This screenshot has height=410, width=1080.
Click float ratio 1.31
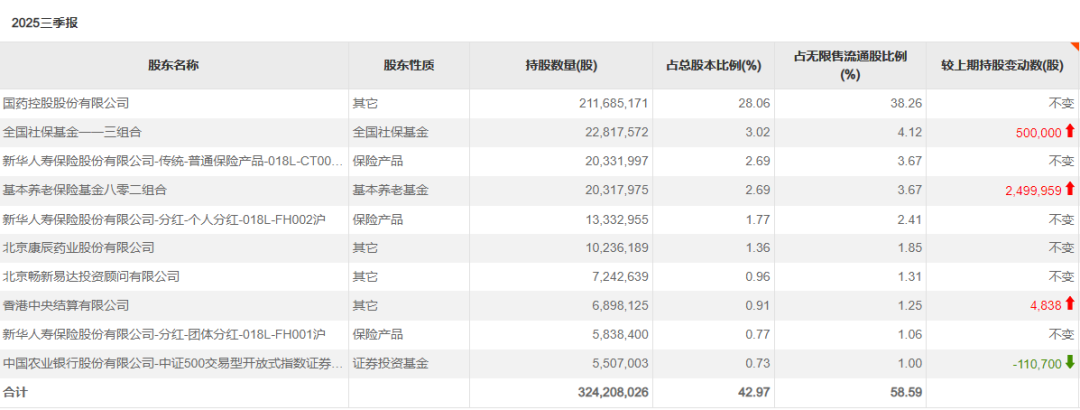912,276
